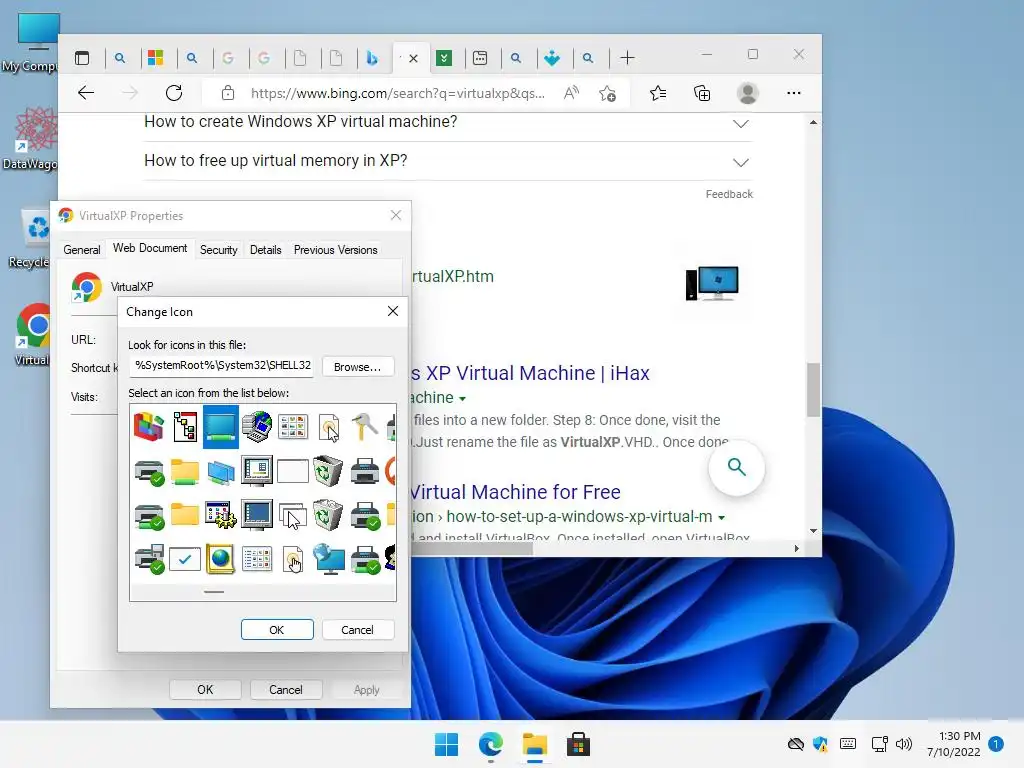
Task: Select the tree diagram icon
Action: pos(185,426)
